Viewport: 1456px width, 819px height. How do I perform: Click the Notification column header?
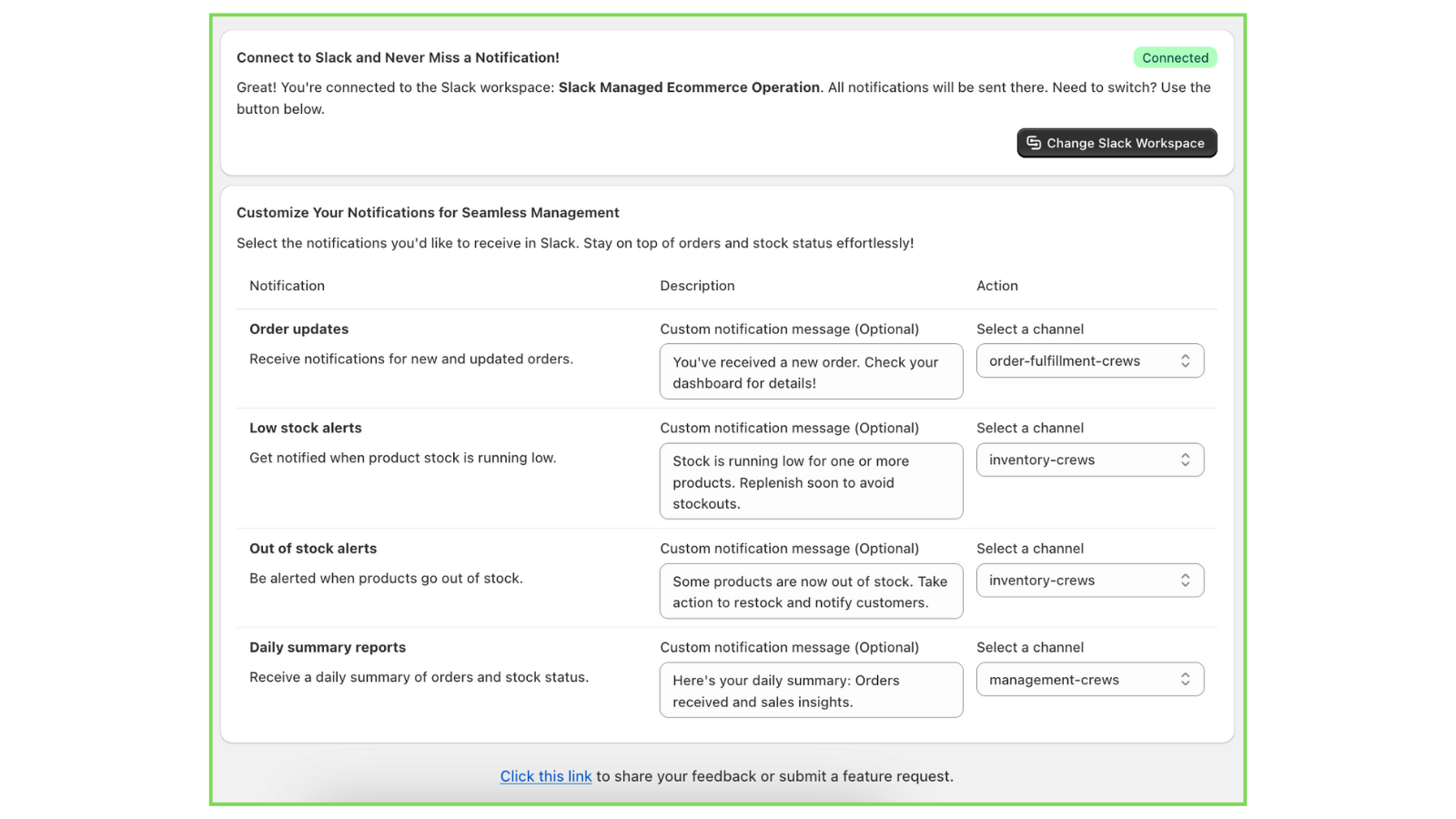point(287,285)
